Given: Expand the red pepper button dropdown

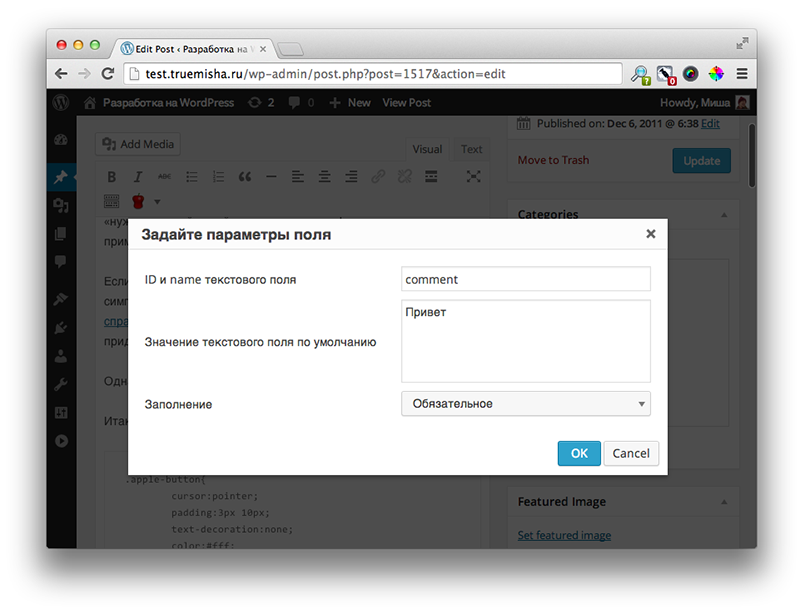Looking at the screenshot, I should (156, 202).
